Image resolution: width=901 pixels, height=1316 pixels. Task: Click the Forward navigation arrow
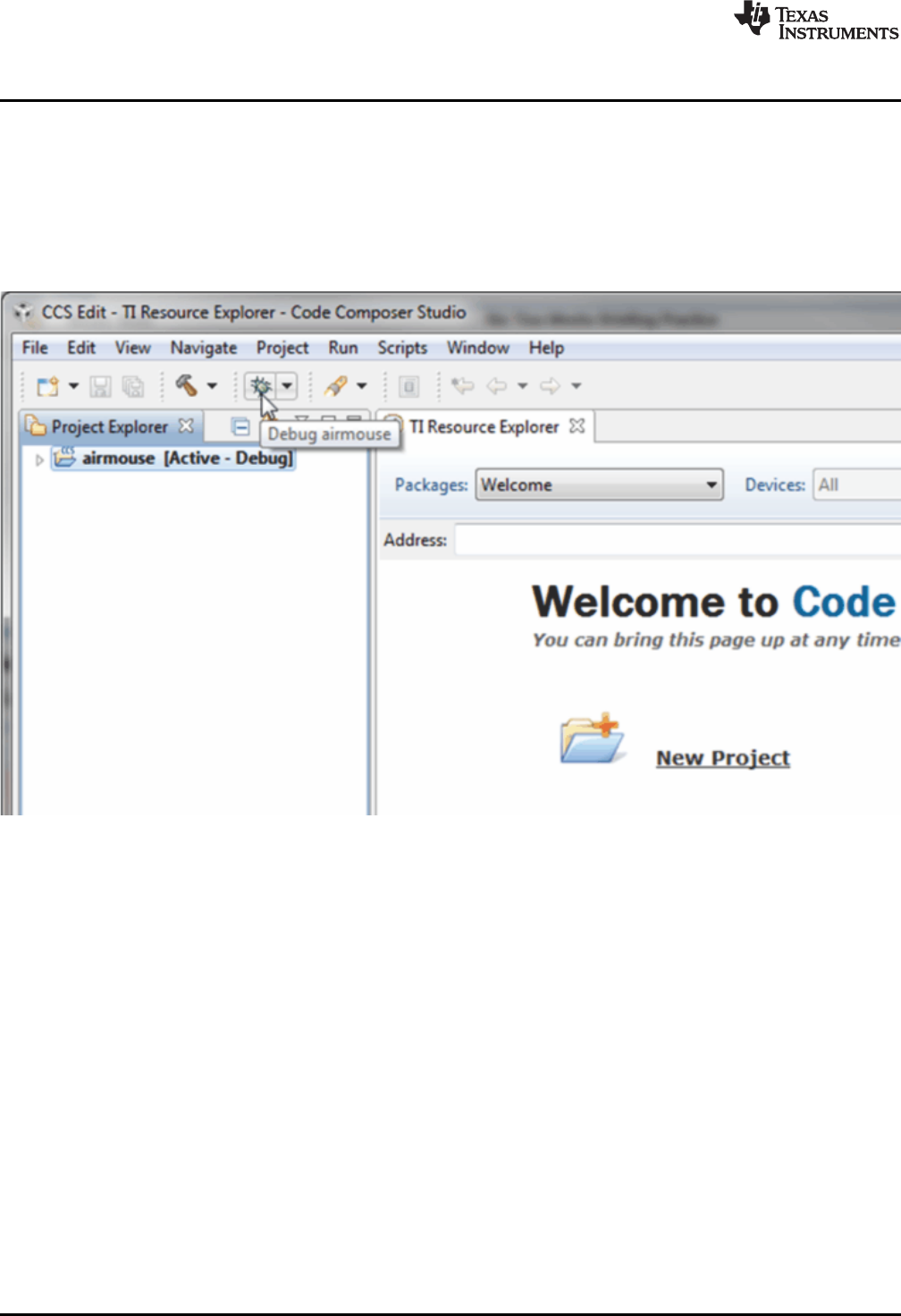550,386
